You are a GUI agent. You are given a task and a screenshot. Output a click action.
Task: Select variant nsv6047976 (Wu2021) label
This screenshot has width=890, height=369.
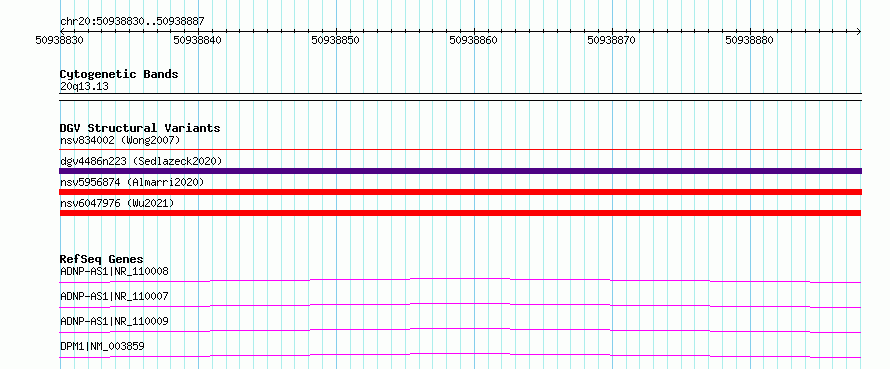point(117,203)
